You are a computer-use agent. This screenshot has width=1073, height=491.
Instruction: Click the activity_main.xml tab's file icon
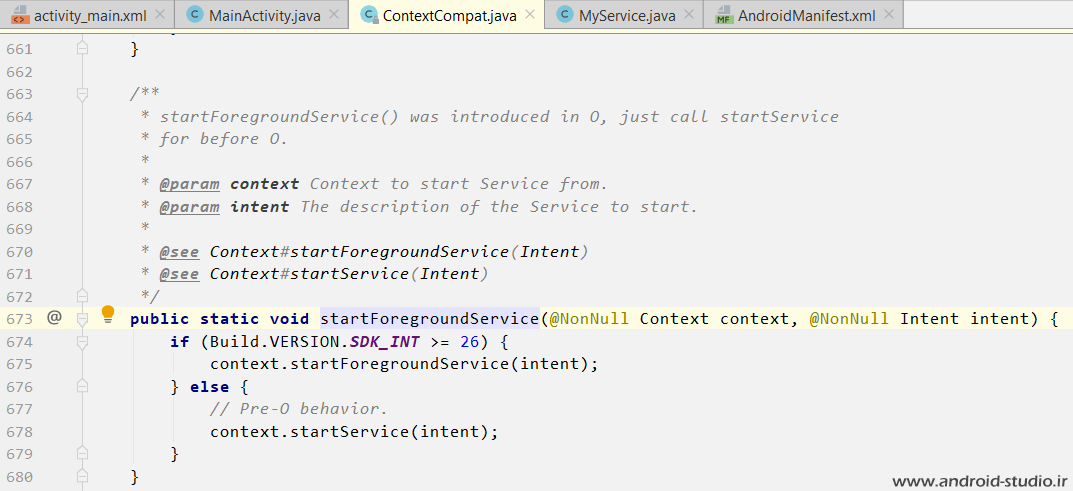(x=19, y=15)
